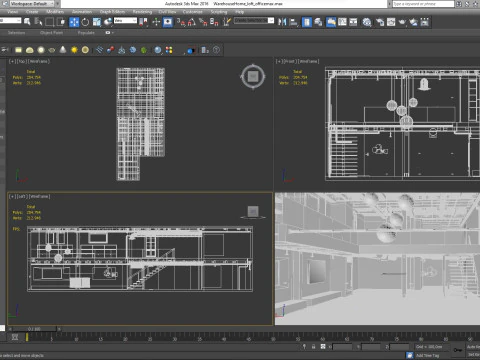Open the Render Setup icon
Image resolution: width=480 pixels, height=360 pixels.
point(380,22)
